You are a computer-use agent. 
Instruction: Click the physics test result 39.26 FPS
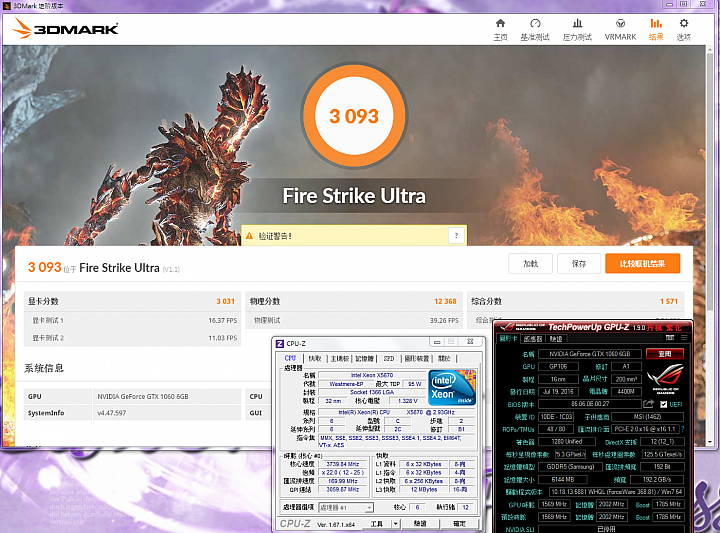(444, 320)
